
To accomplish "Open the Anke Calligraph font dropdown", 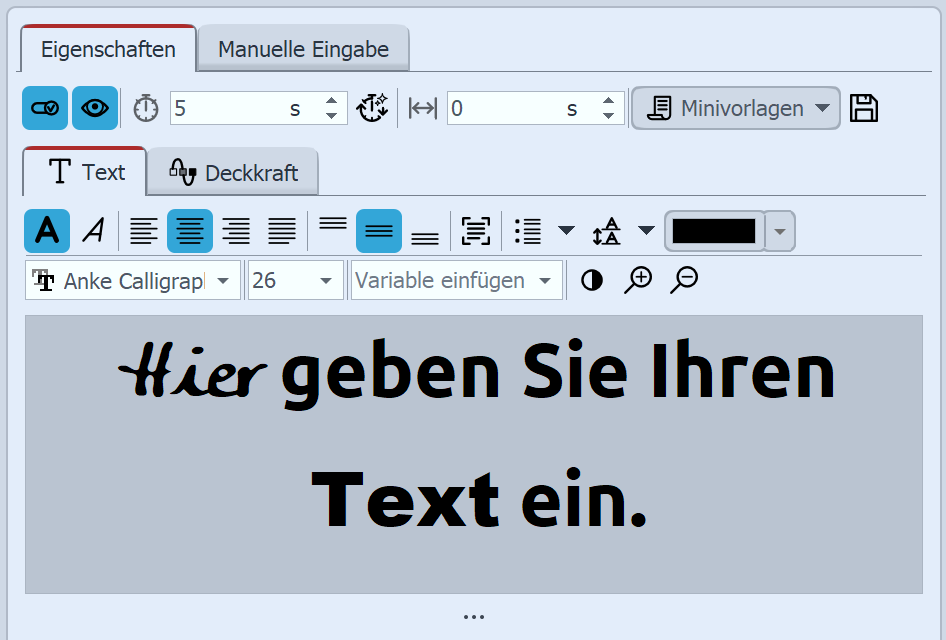I will pos(133,281).
